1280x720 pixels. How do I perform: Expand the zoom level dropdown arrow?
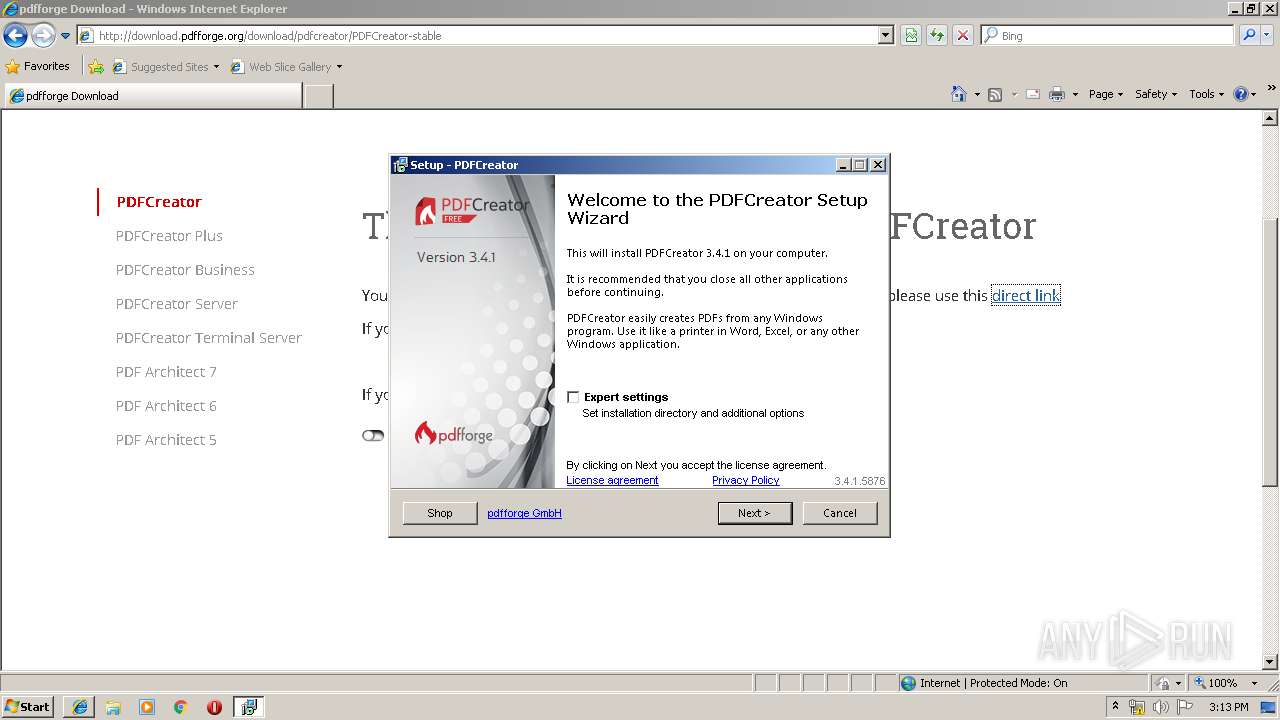coord(1254,683)
